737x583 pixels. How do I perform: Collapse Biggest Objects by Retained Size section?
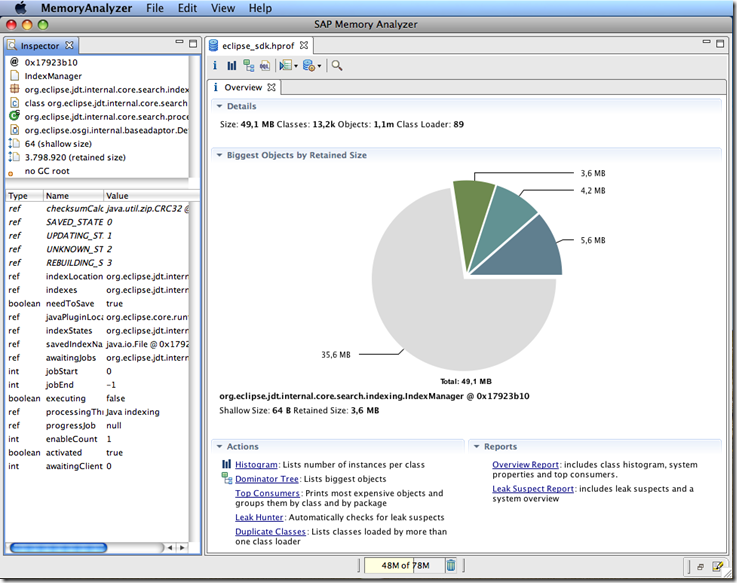point(219,155)
